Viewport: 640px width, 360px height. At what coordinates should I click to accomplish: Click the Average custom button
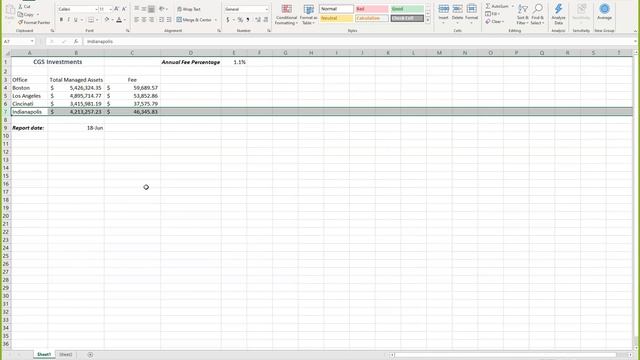604,12
